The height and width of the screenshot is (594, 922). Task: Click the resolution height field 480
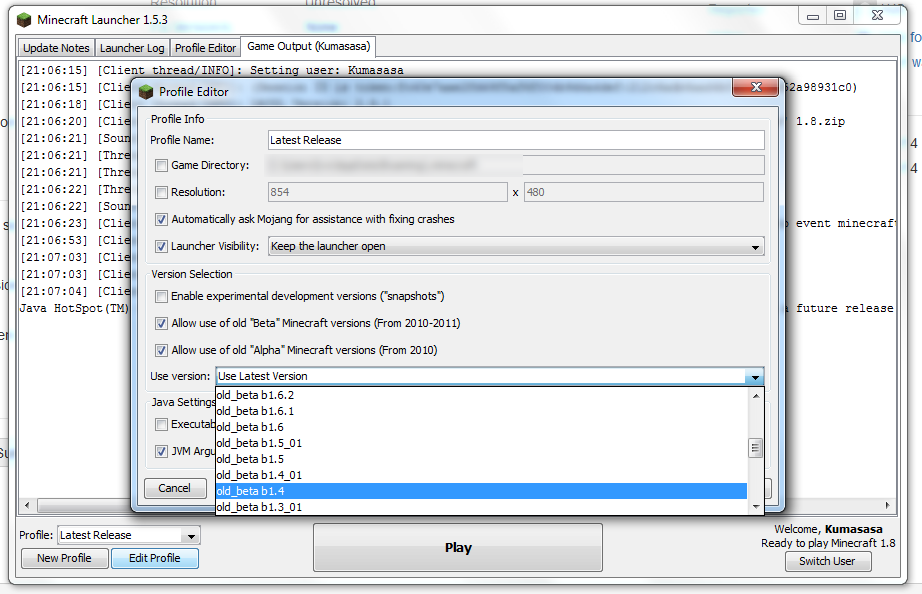click(644, 192)
